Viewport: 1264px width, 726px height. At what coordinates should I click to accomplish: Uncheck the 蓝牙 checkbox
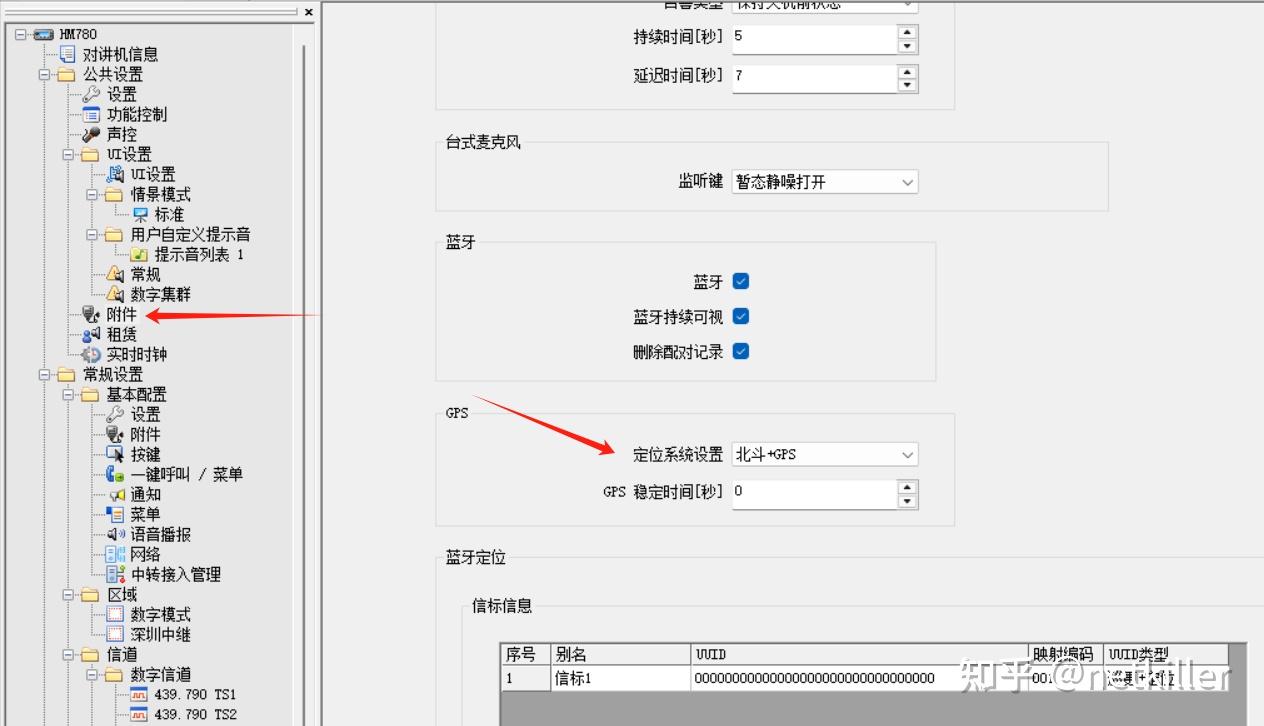[x=741, y=282]
